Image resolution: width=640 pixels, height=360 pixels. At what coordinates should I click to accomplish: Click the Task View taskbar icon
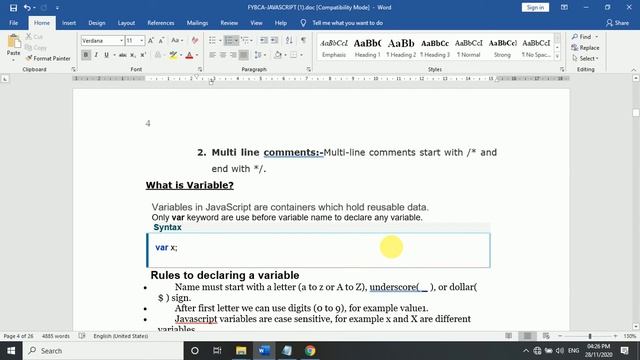click(x=217, y=351)
